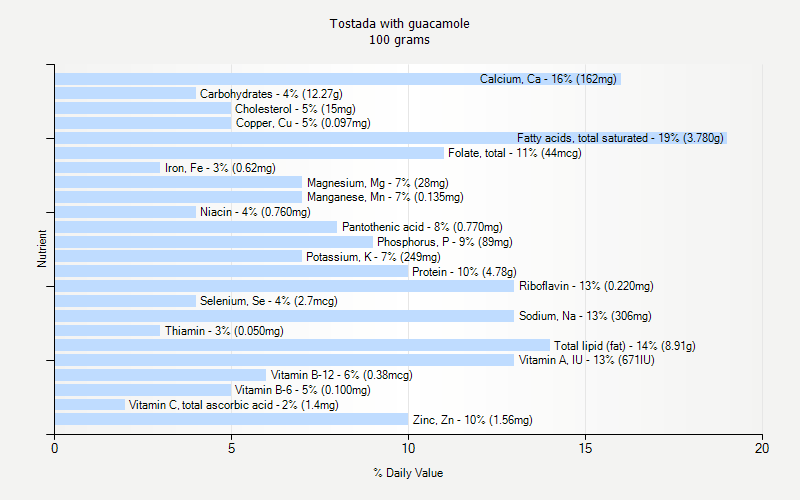Click the Nutrient y-axis label

point(42,249)
